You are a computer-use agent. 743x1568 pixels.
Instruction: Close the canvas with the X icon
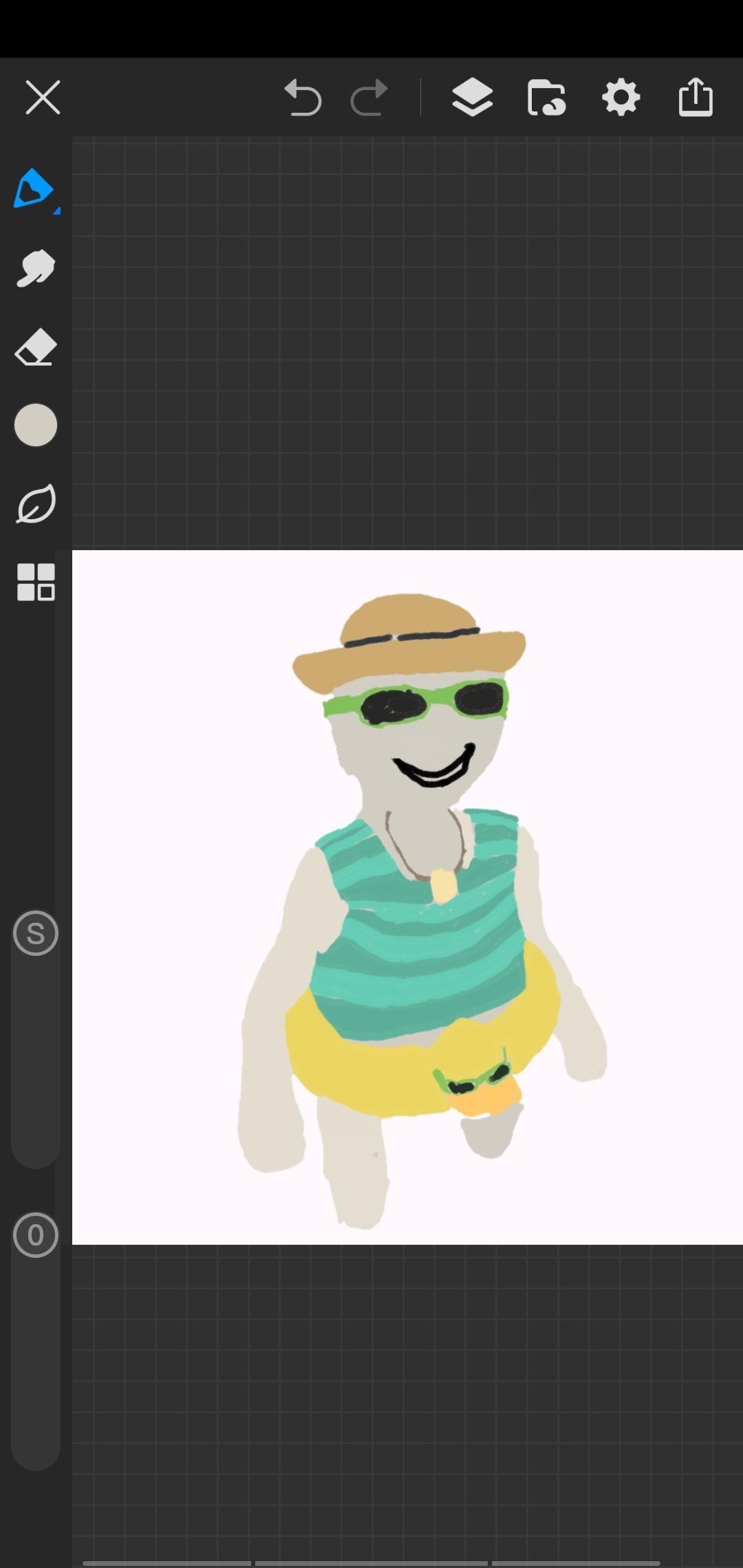[43, 97]
